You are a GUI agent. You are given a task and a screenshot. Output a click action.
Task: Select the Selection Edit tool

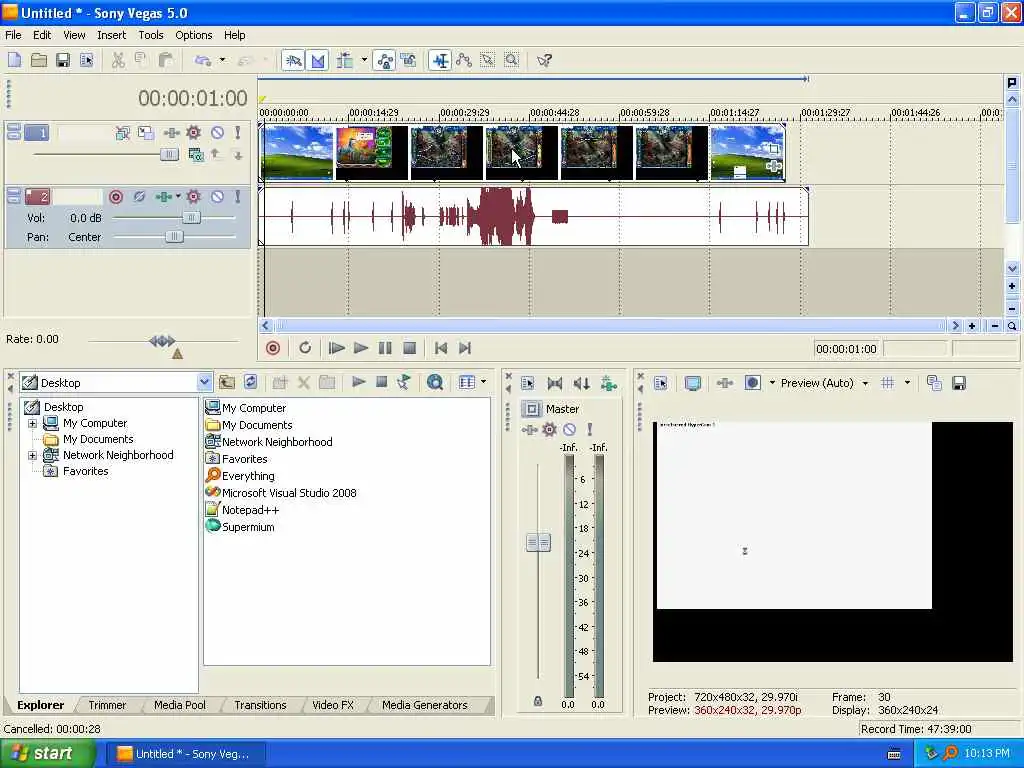coord(488,61)
